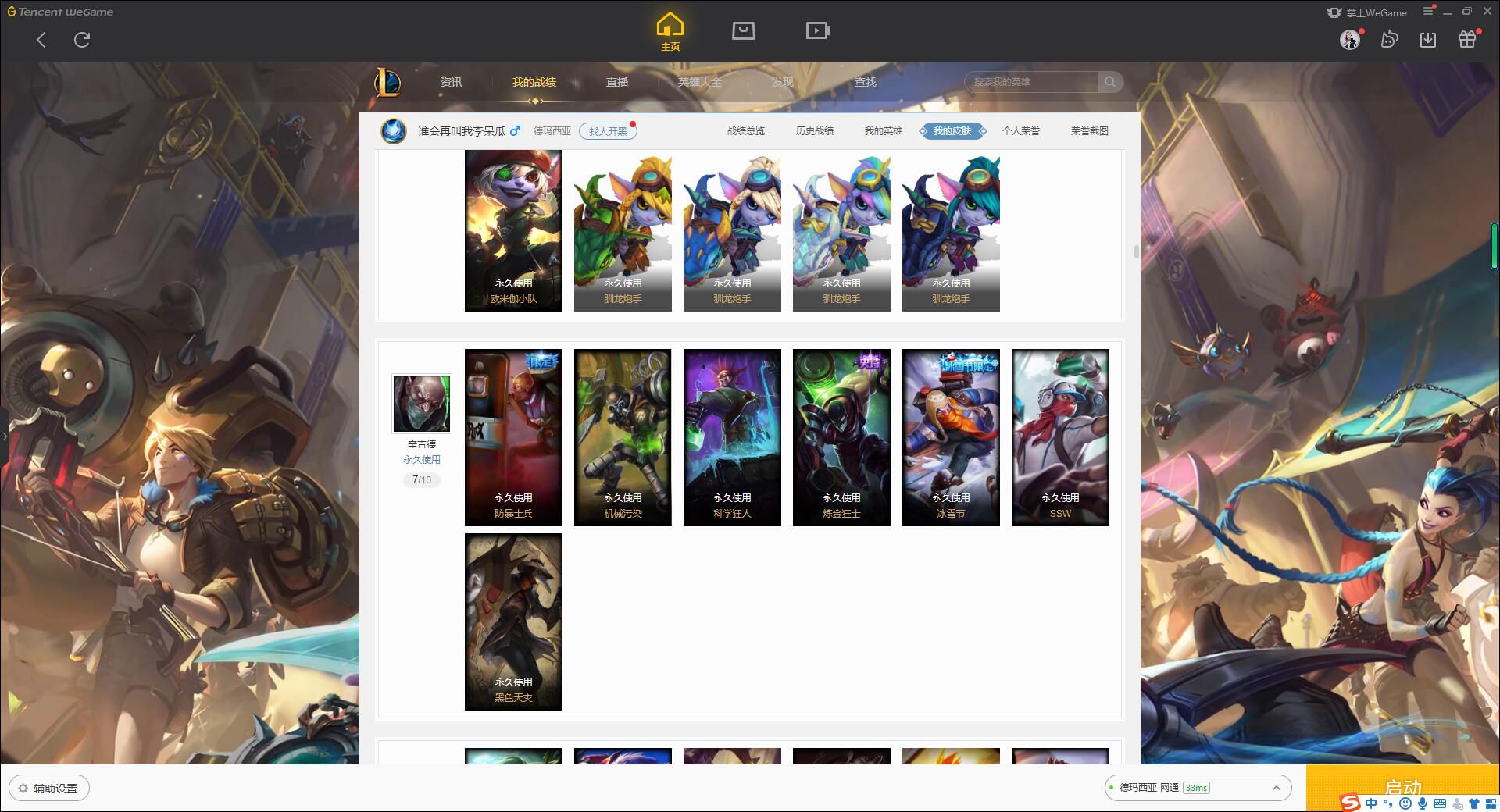This screenshot has height=812, width=1500.
Task: Click the 33ms latency badge
Action: pyautogui.click(x=1196, y=788)
